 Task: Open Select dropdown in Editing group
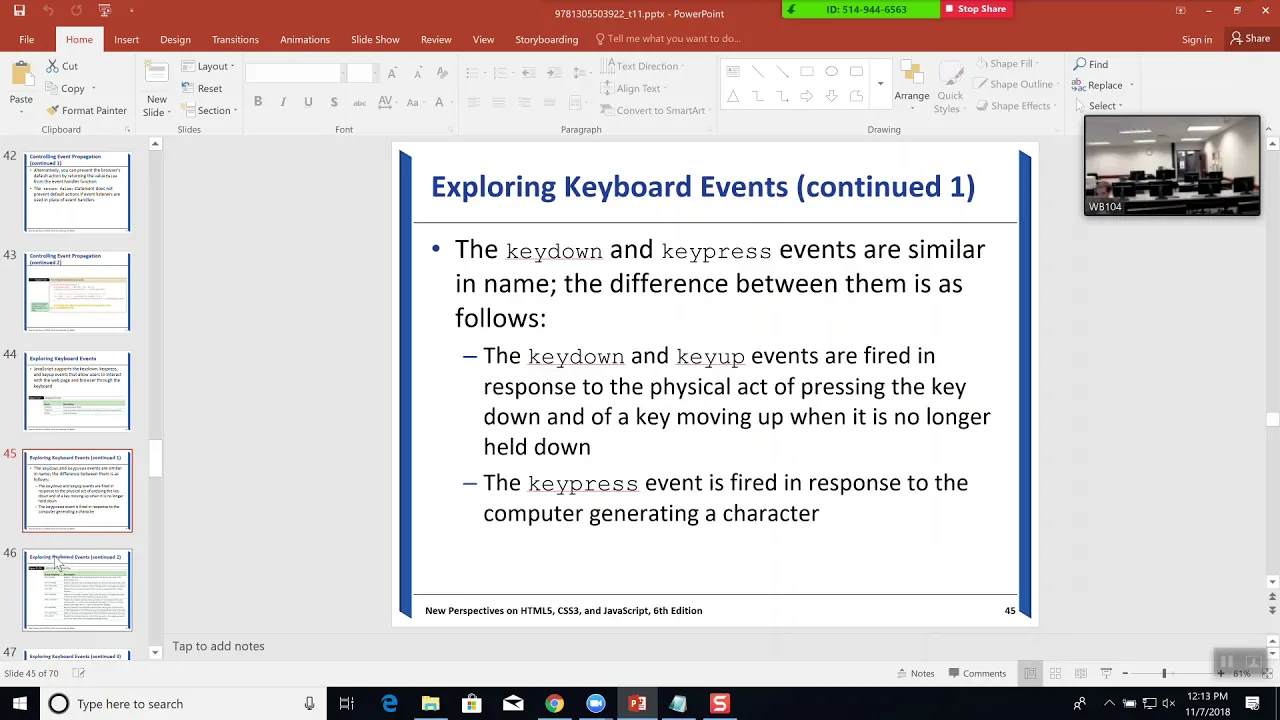point(1098,105)
